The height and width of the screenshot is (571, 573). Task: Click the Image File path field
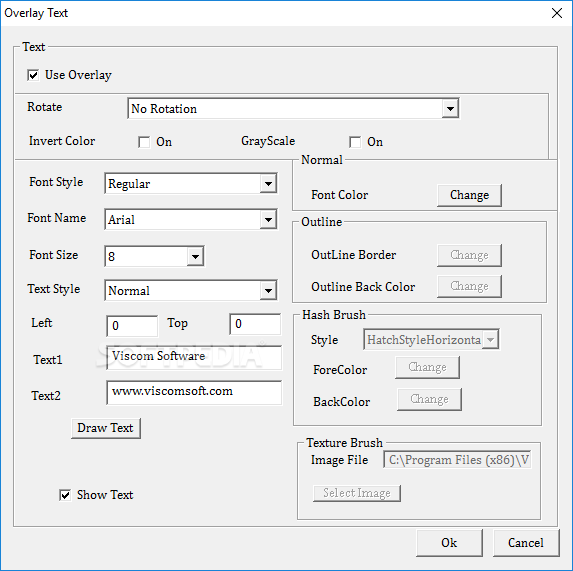pos(457,460)
